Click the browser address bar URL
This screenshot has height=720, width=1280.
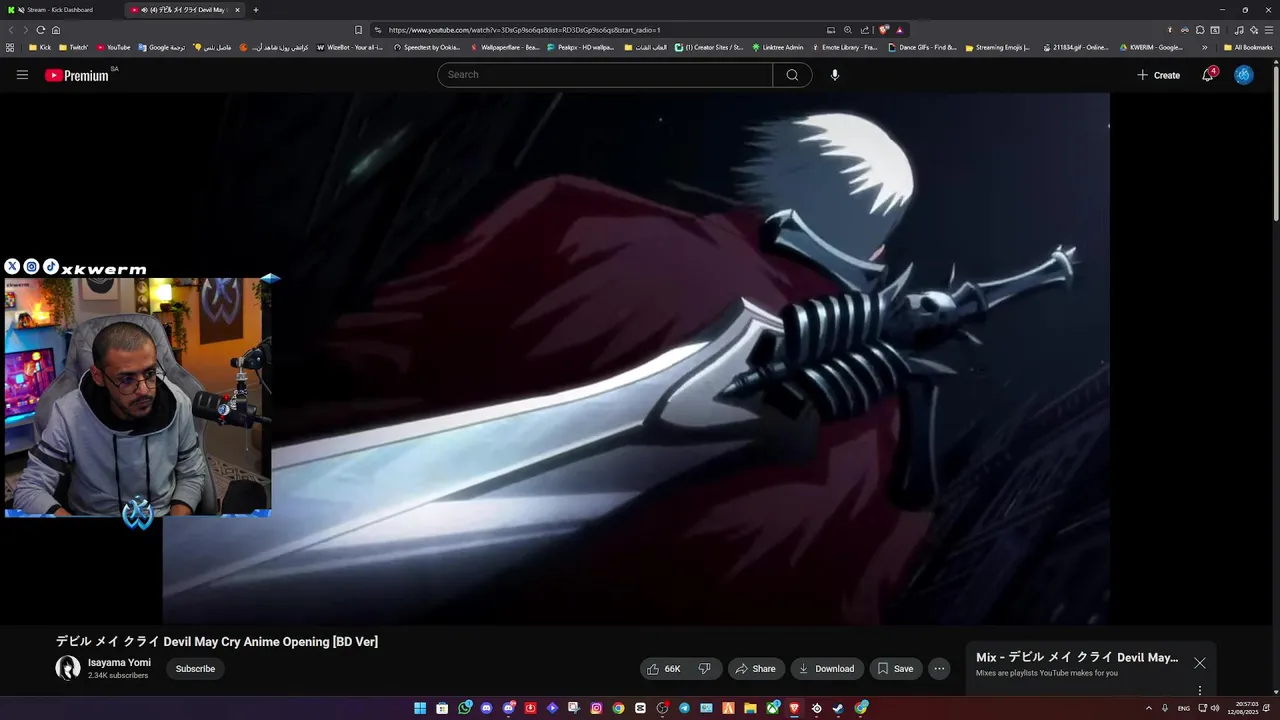[x=525, y=30]
